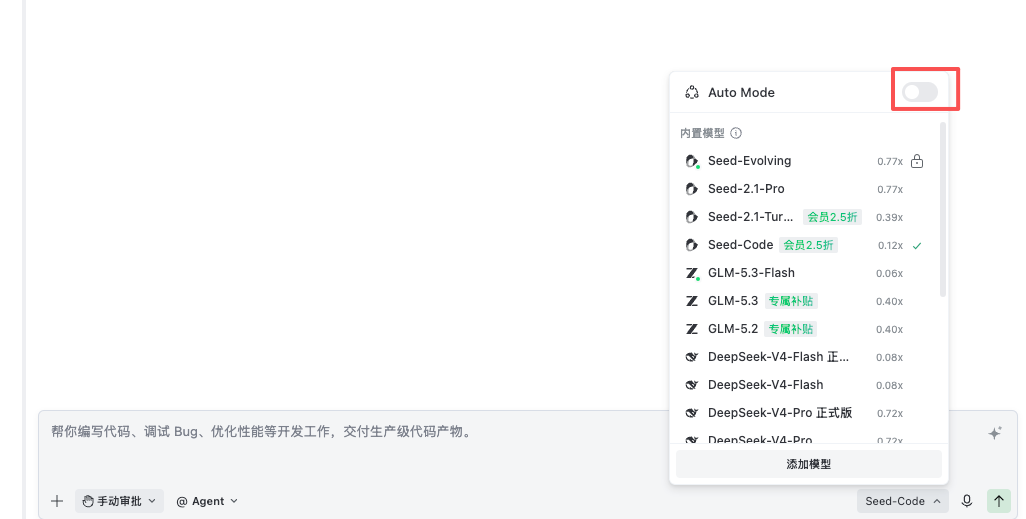
Task: Click the 0.77x multiplier on Seed-2.1-Pro
Action: 890,190
